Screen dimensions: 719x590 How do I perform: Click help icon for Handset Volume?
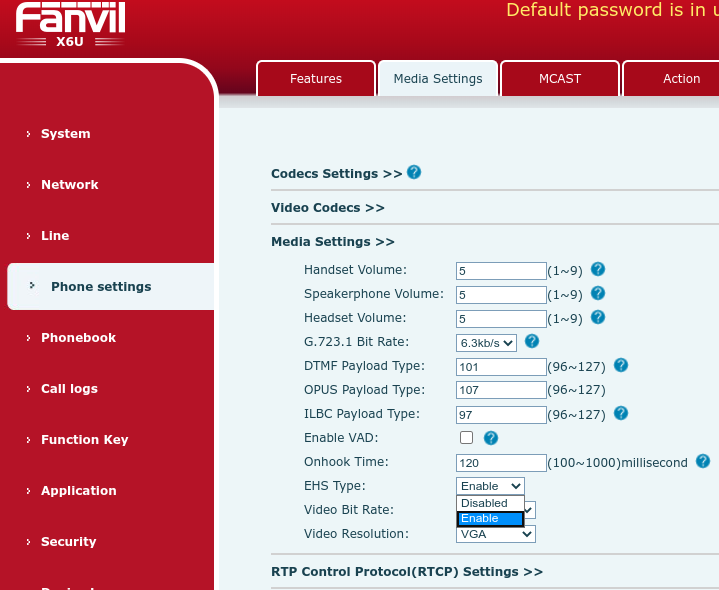click(597, 269)
